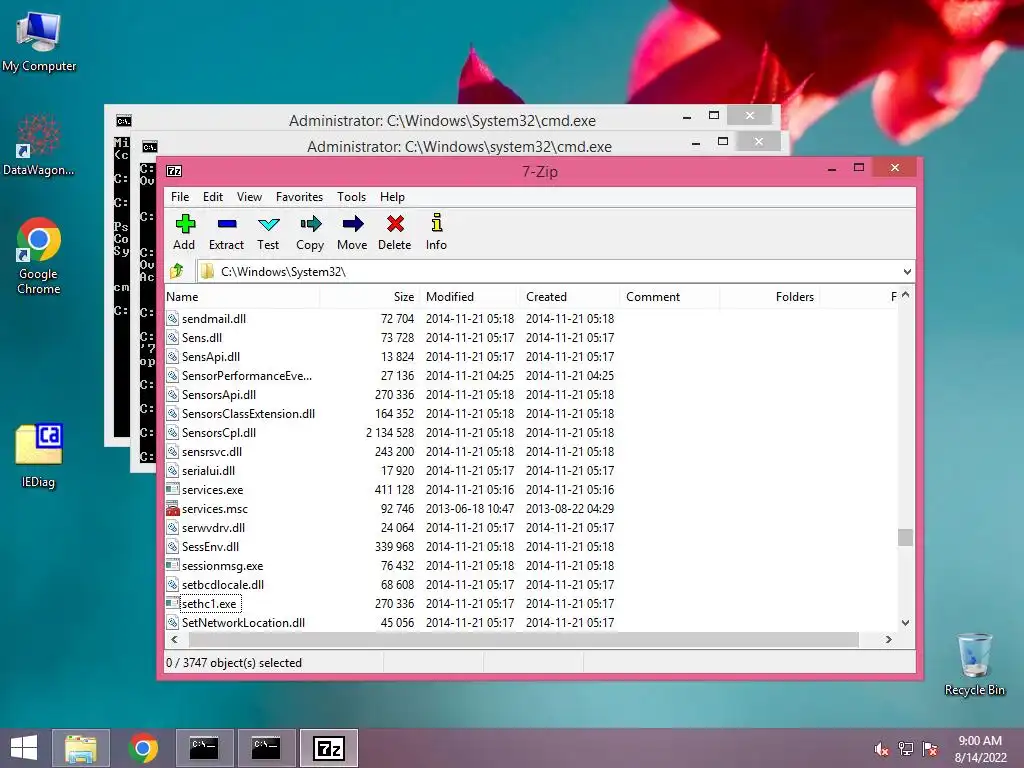This screenshot has width=1024, height=768.
Task: Click the Comment column header
Action: (670, 296)
